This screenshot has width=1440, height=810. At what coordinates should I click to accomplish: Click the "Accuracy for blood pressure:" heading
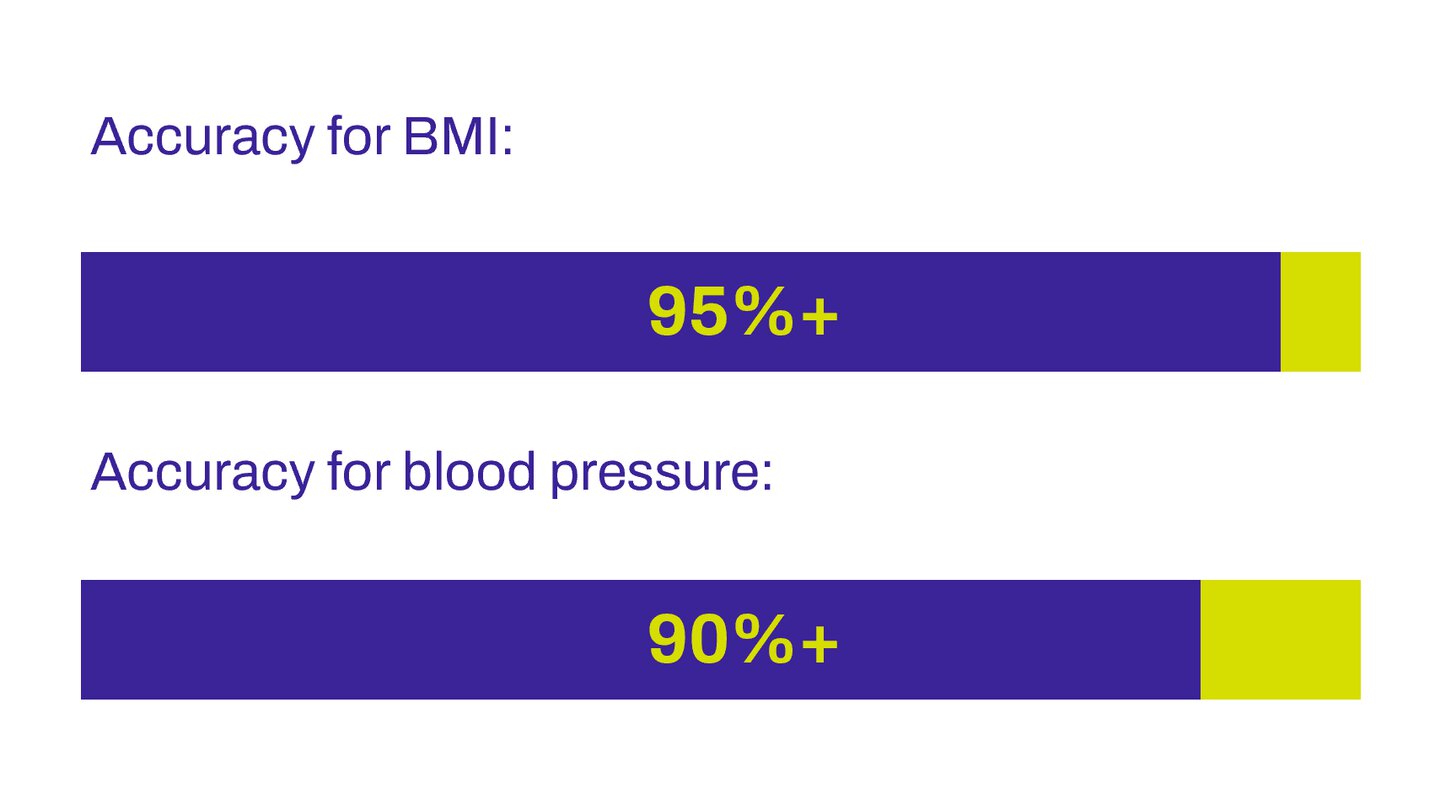pos(431,472)
